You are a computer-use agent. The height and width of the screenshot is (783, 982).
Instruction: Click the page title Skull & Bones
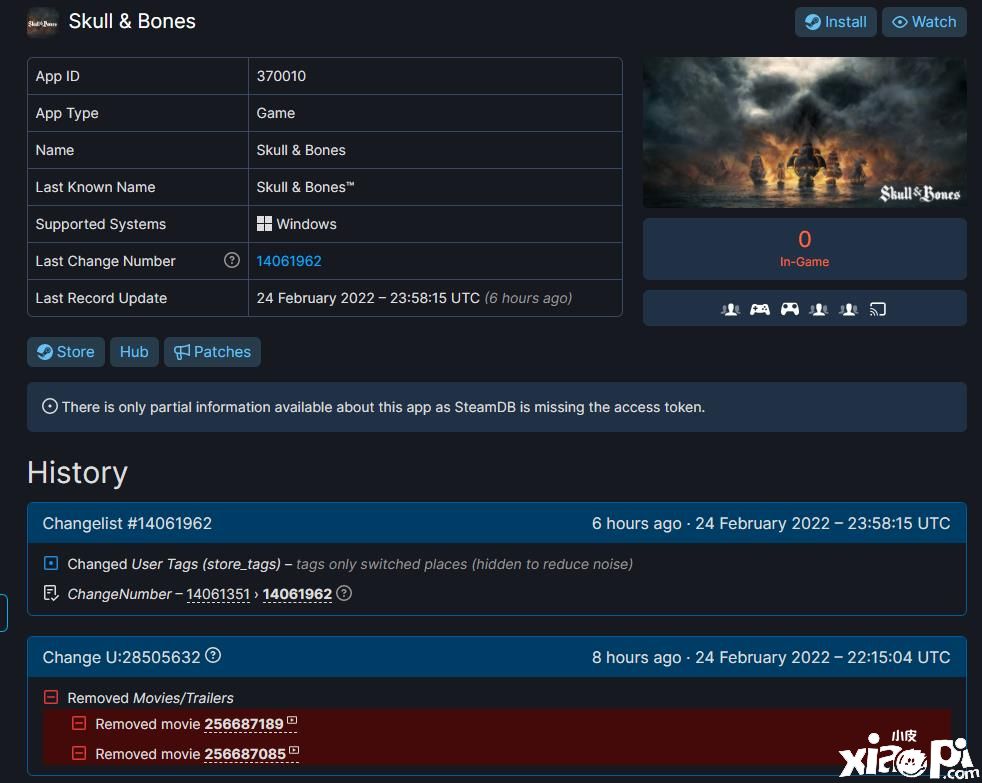tap(132, 21)
